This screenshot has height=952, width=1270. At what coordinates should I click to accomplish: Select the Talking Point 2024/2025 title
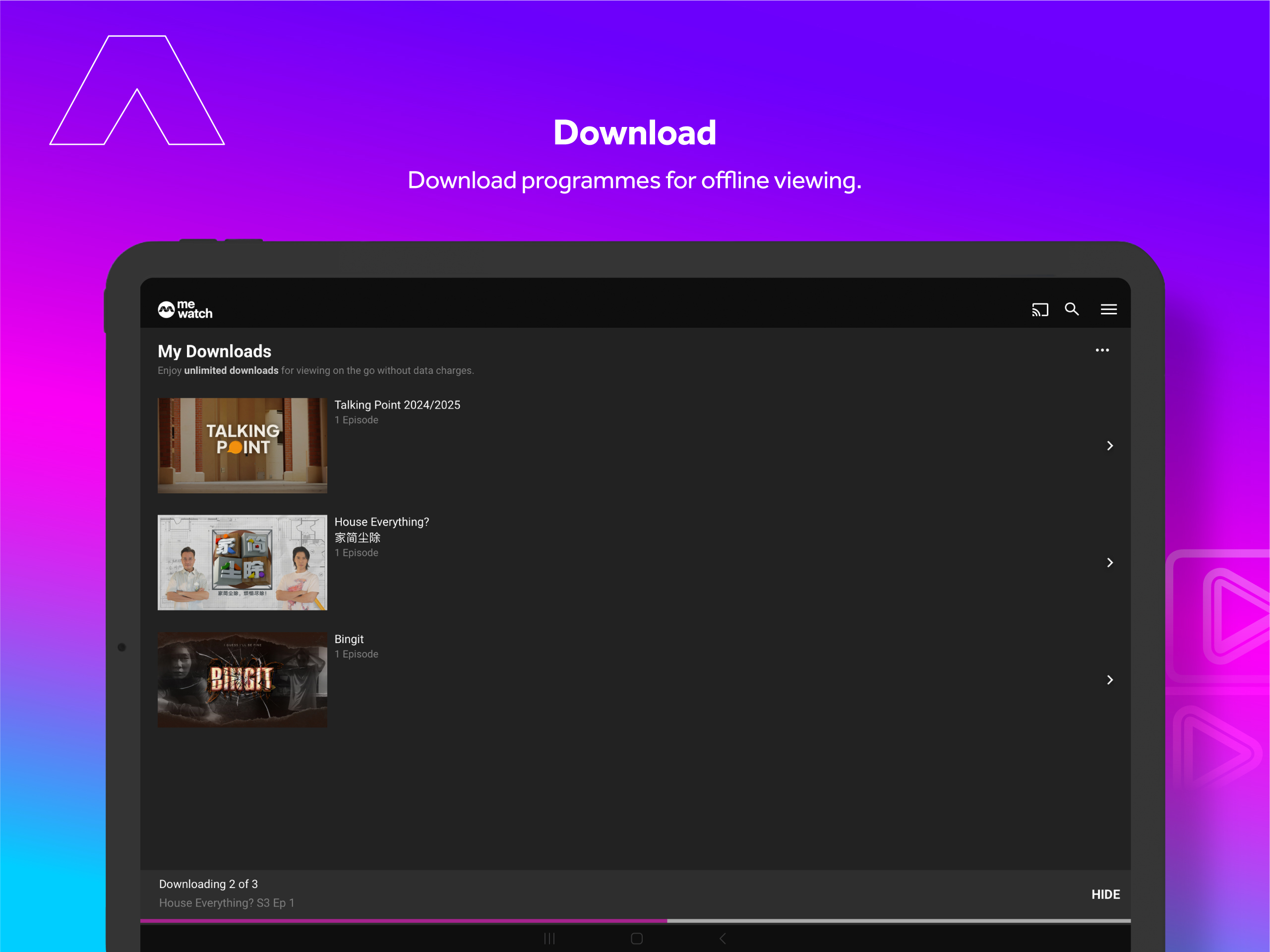[x=397, y=405]
